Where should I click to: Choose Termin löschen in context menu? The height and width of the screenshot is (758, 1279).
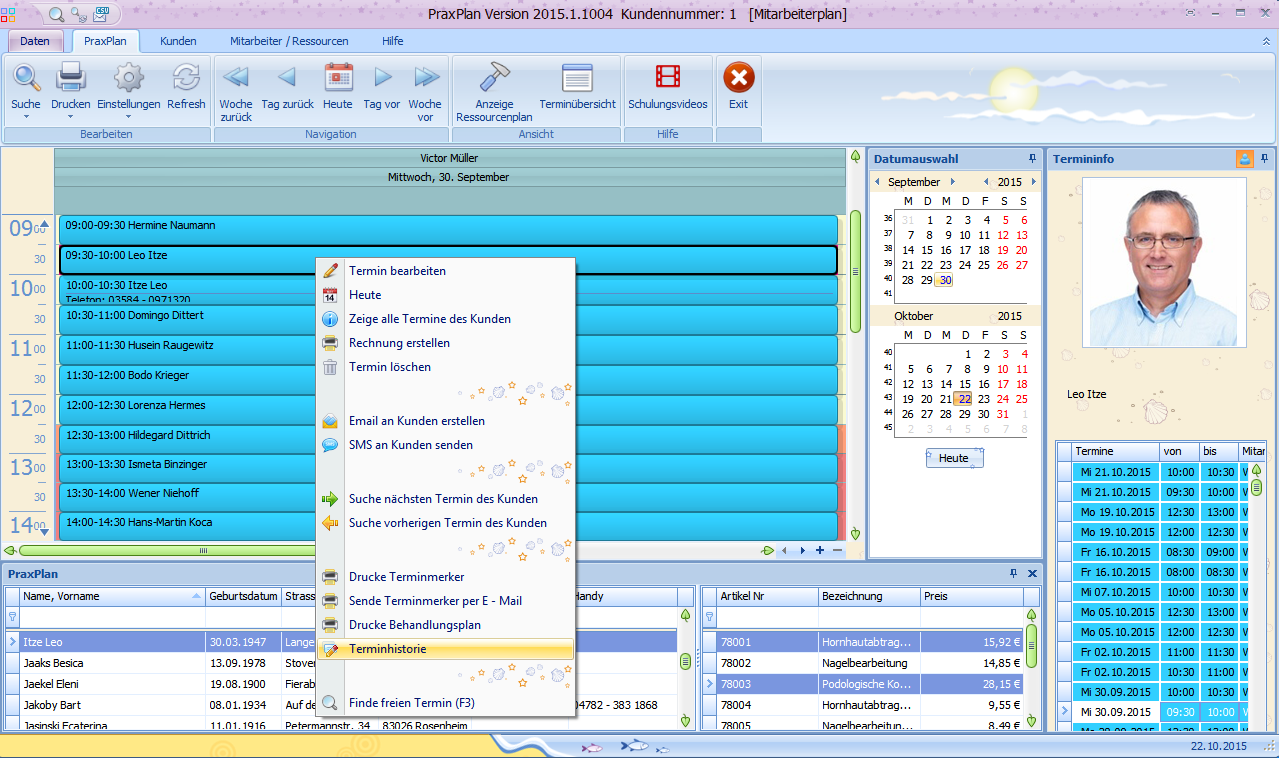pos(389,367)
